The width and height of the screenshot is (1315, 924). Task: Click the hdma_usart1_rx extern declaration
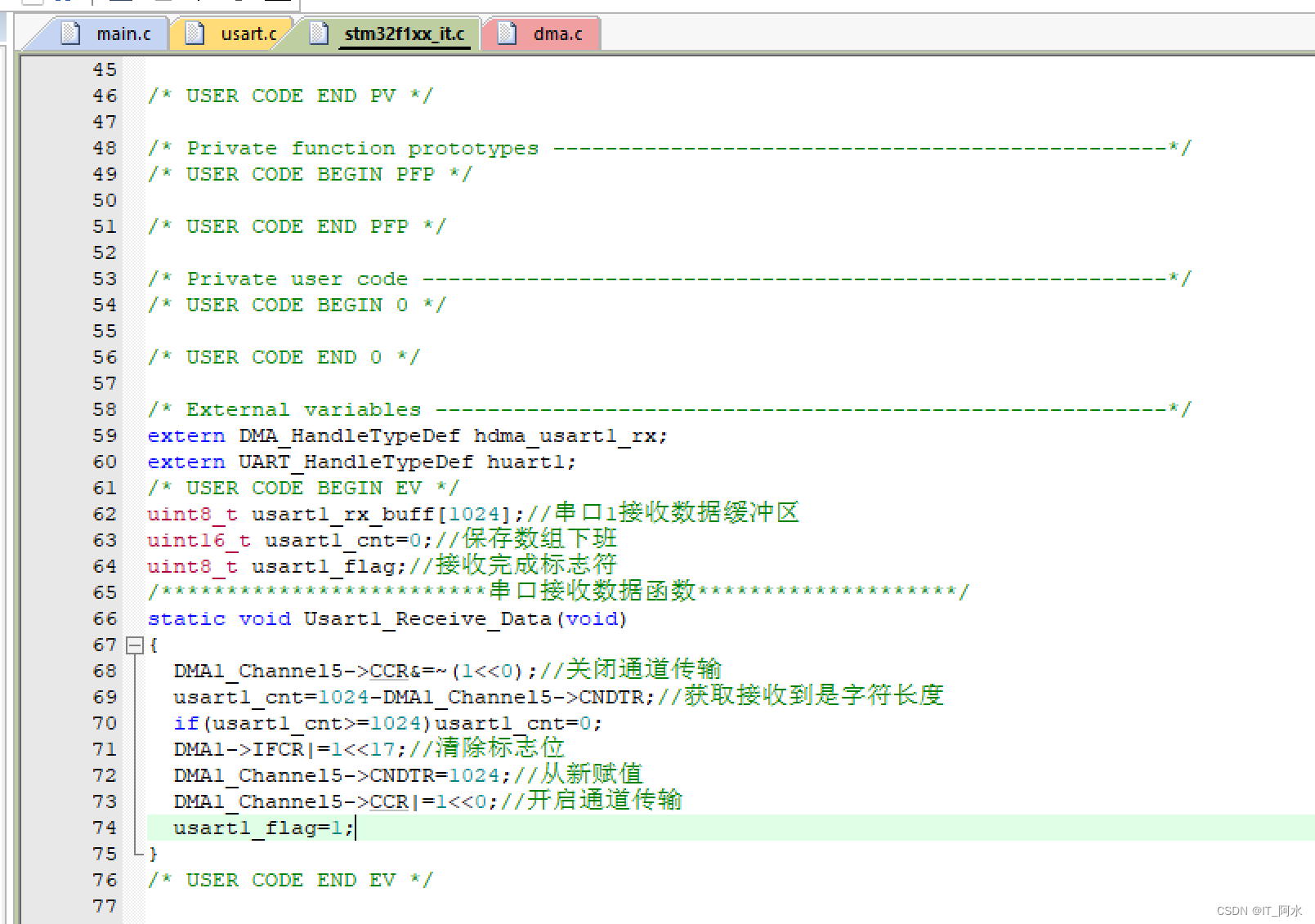(x=407, y=435)
